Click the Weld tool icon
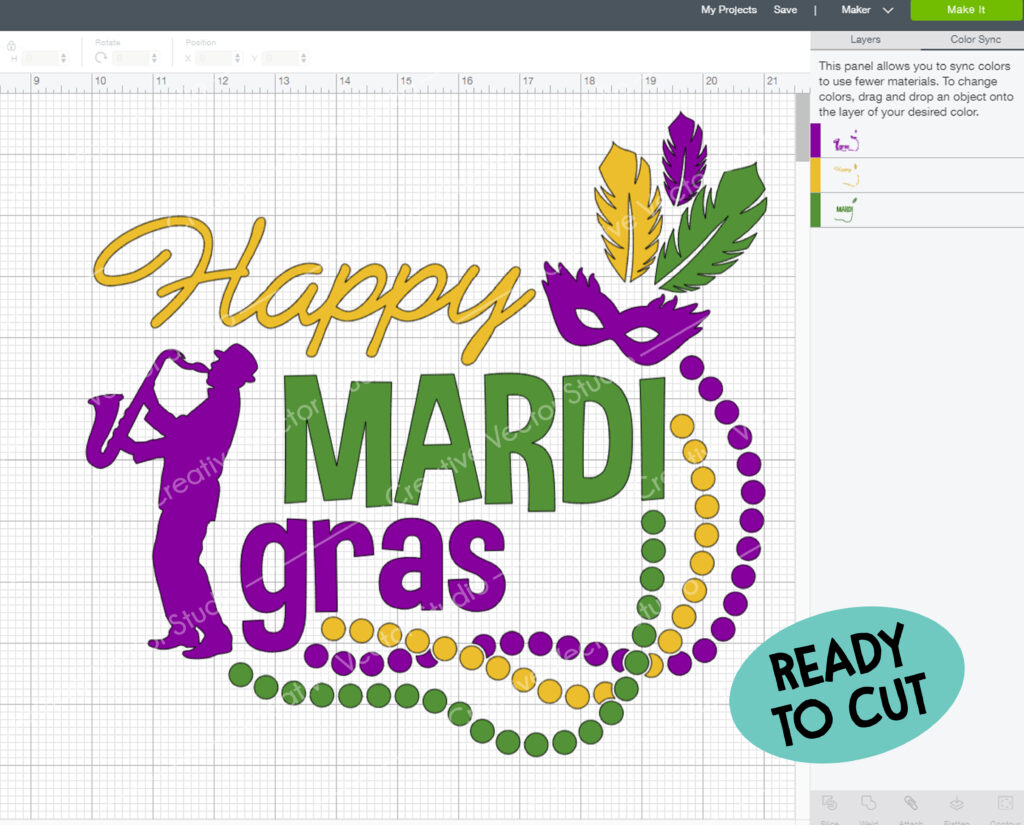The width and height of the screenshot is (1024, 825). [869, 803]
